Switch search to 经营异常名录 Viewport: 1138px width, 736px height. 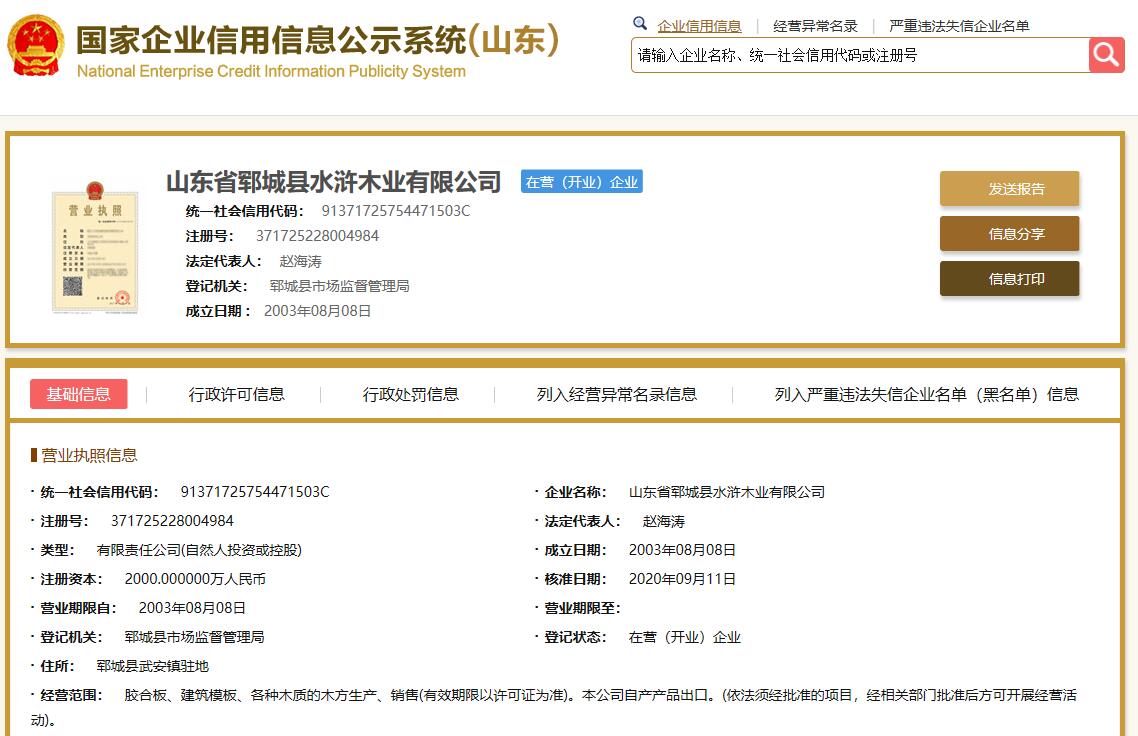(x=815, y=26)
